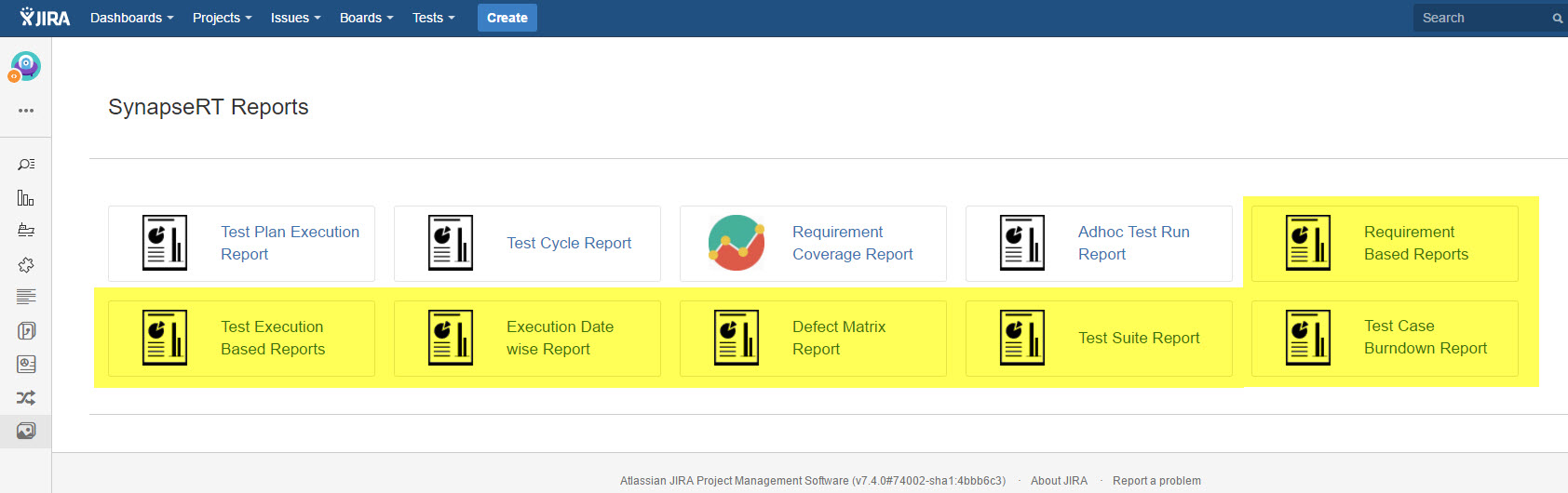1568x493 pixels.
Task: Click the shuffle arrows icon in sidebar
Action: click(x=26, y=398)
